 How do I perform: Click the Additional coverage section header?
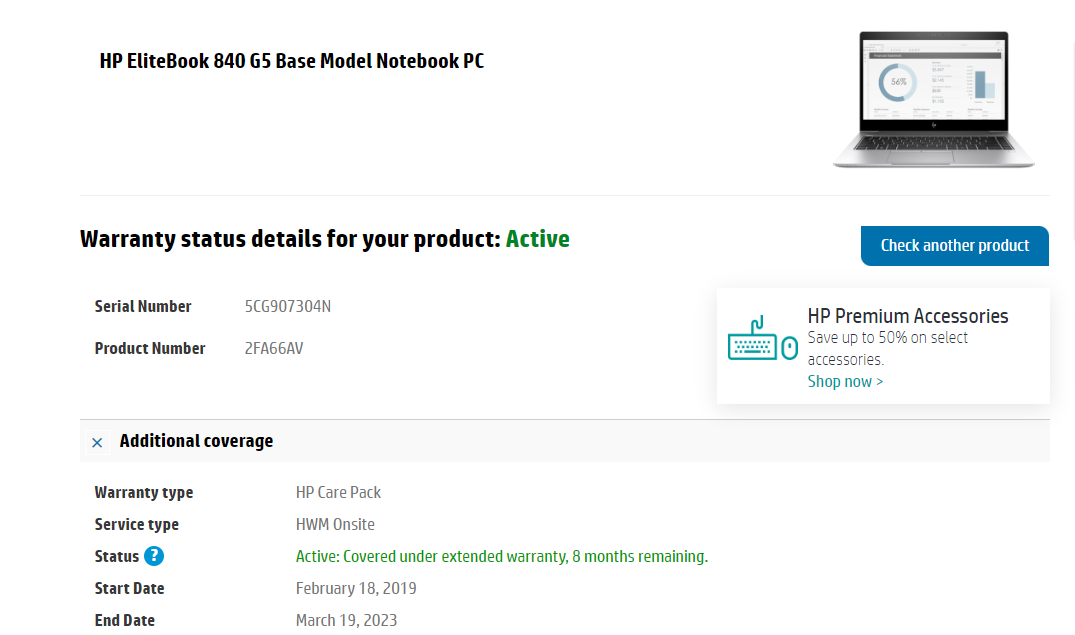196,441
